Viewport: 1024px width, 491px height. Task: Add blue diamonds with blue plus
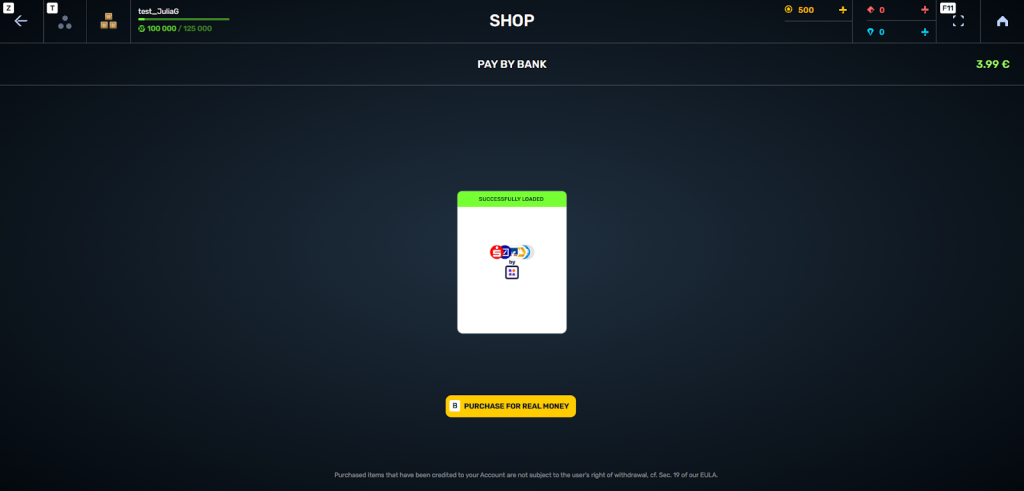pos(925,32)
